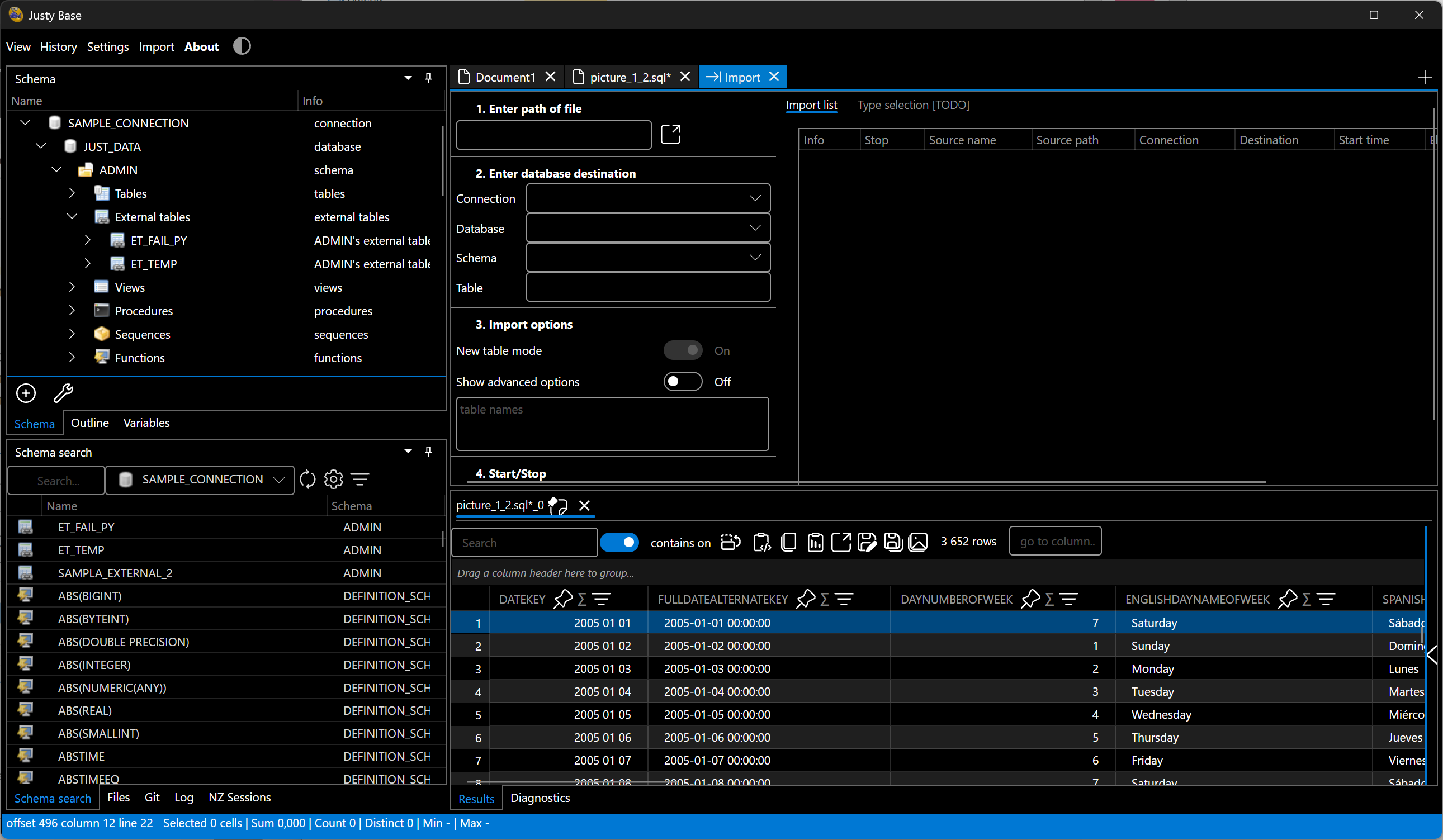Click the file path input field
This screenshot has width=1443, height=840.
pyautogui.click(x=553, y=135)
